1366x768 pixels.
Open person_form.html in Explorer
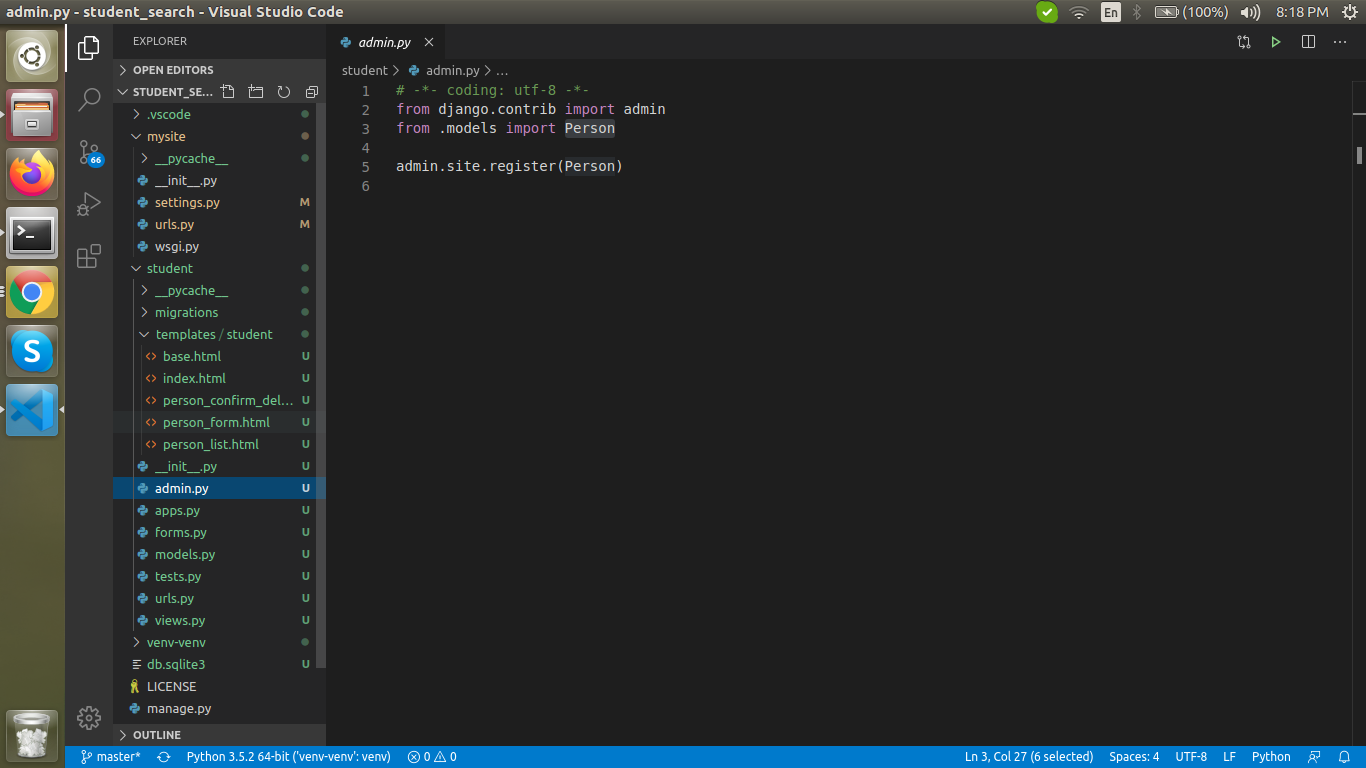219,422
